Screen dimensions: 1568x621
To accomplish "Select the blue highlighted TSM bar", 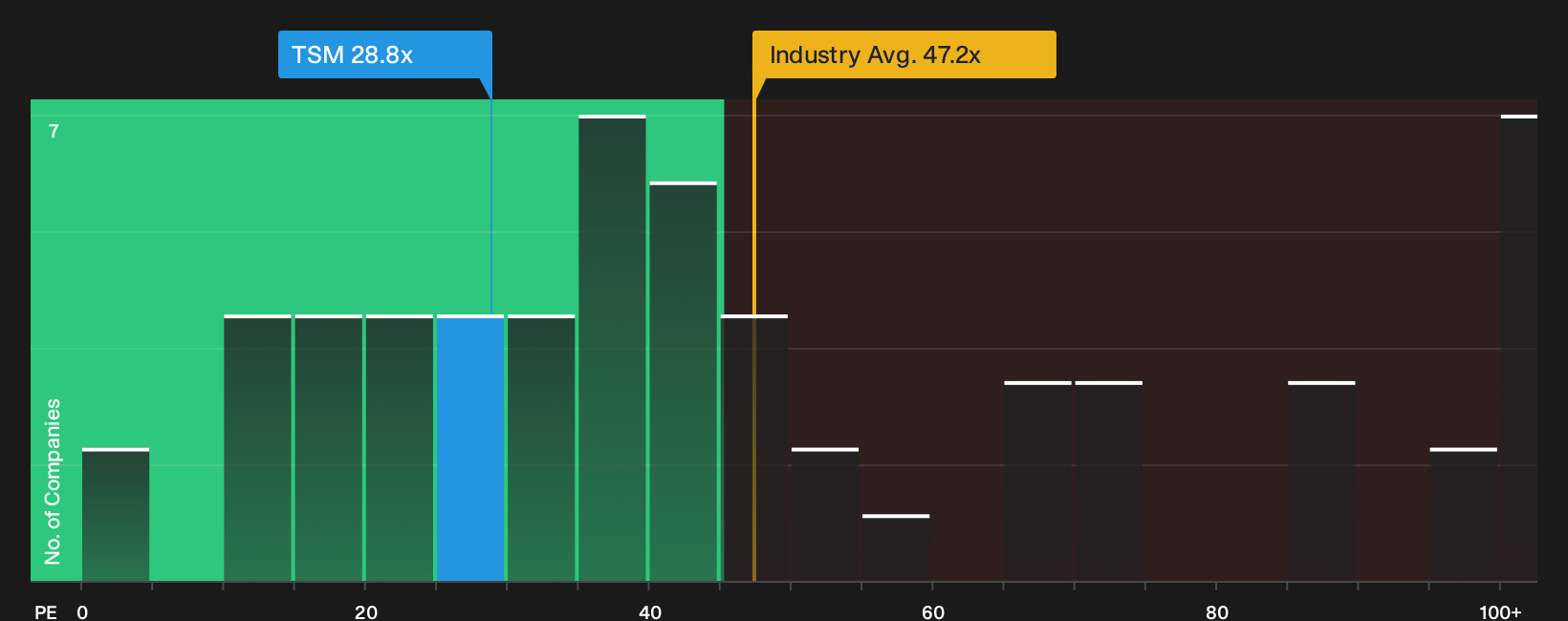I will [x=470, y=448].
